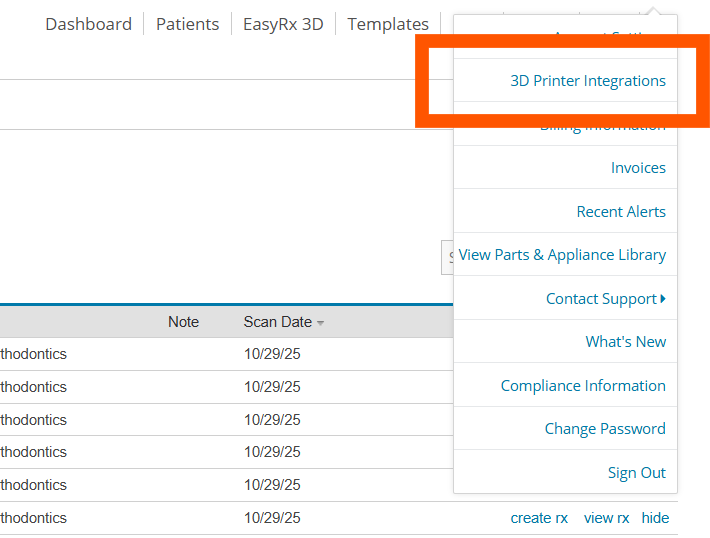Image resolution: width=710 pixels, height=538 pixels.
Task: Select 3D Printer Integrations menu item
Action: (587, 81)
